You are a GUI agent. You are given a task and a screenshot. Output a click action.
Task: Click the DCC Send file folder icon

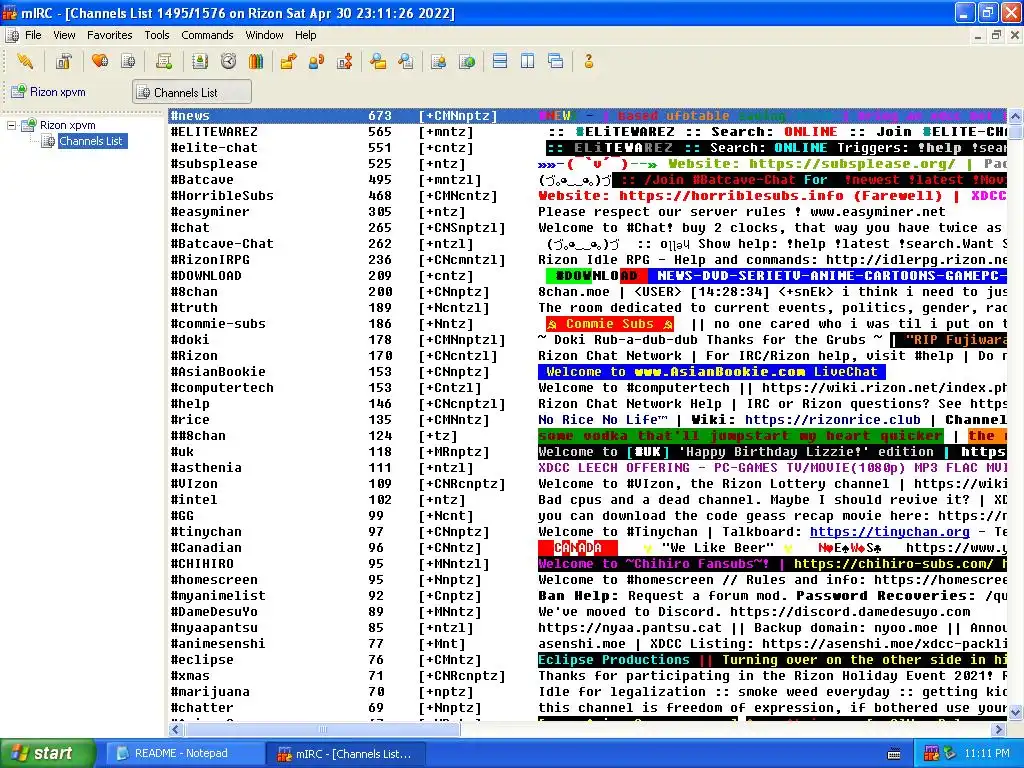pyautogui.click(x=288, y=61)
